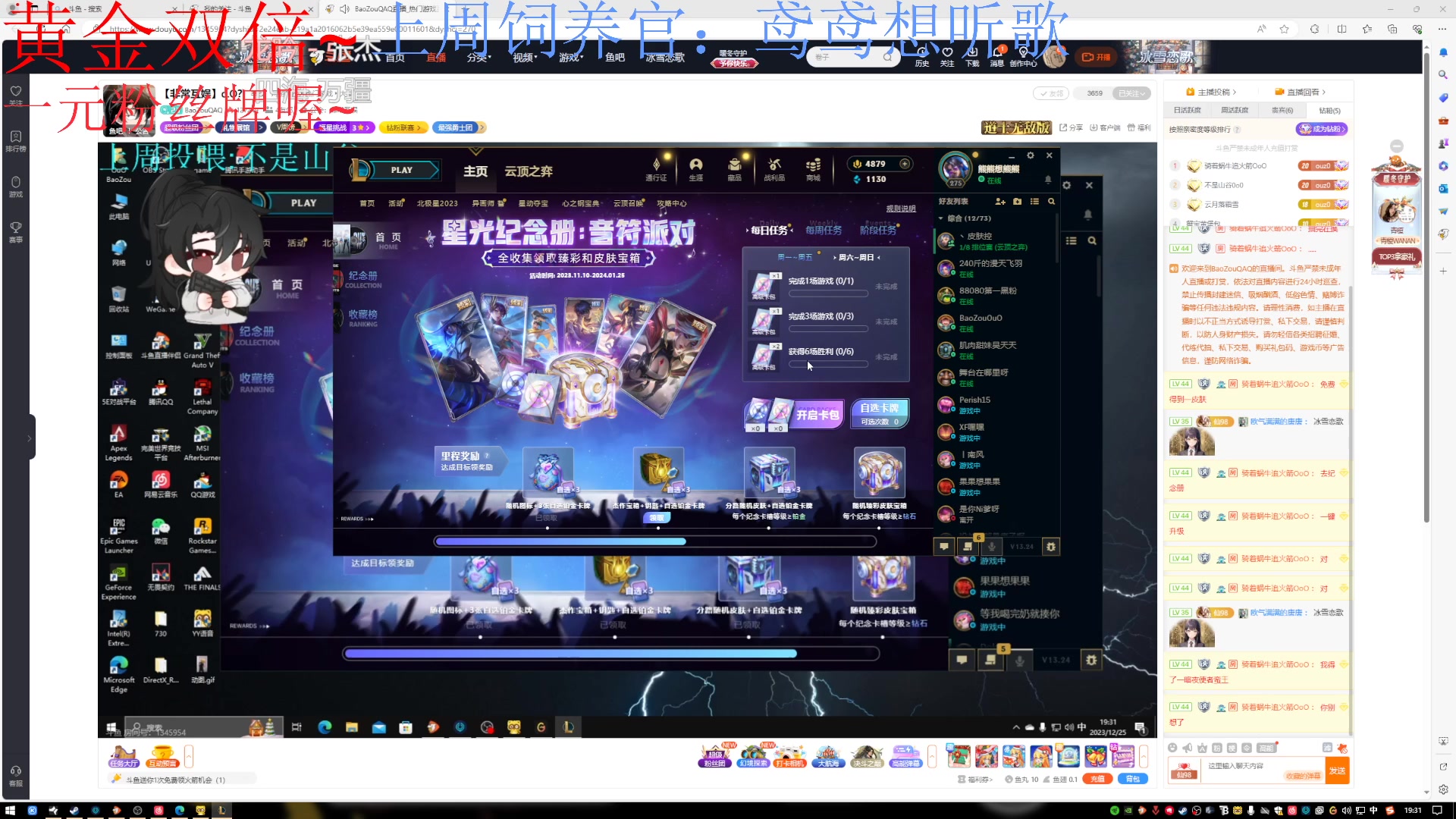The height and width of the screenshot is (819, 1456).
Task: Open the 生涯 profile icon
Action: point(695,169)
